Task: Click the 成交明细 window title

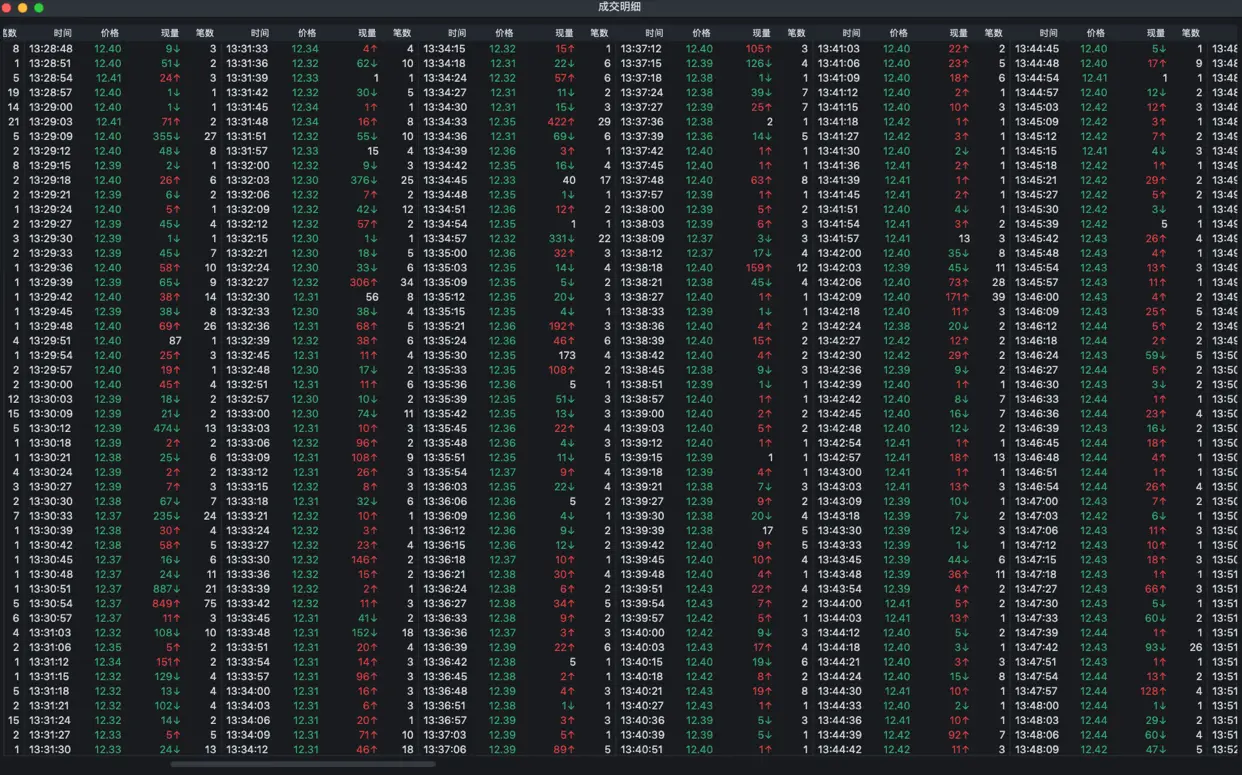Action: (620, 7)
